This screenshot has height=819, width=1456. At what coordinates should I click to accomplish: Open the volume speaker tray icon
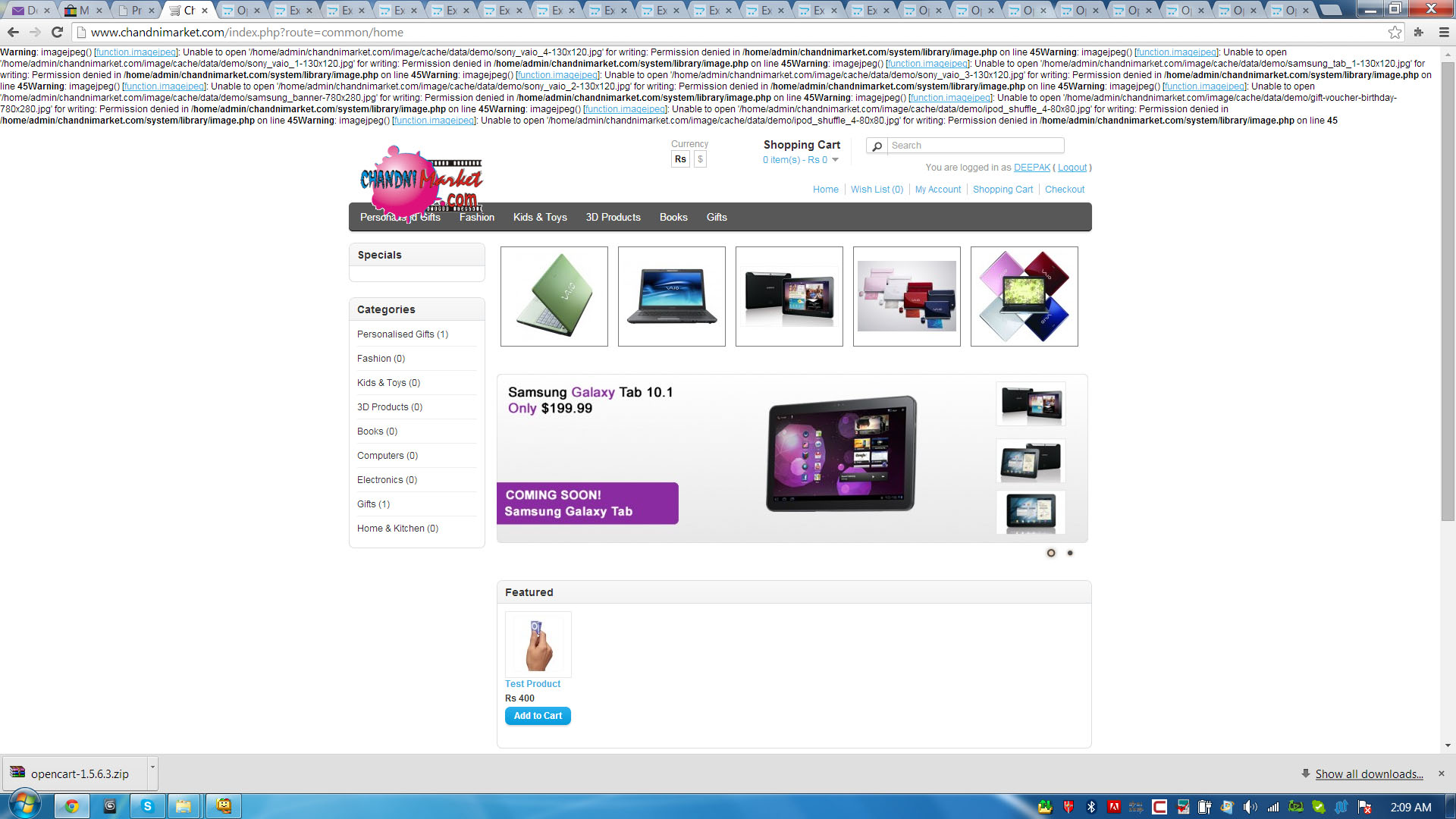tap(1250, 808)
